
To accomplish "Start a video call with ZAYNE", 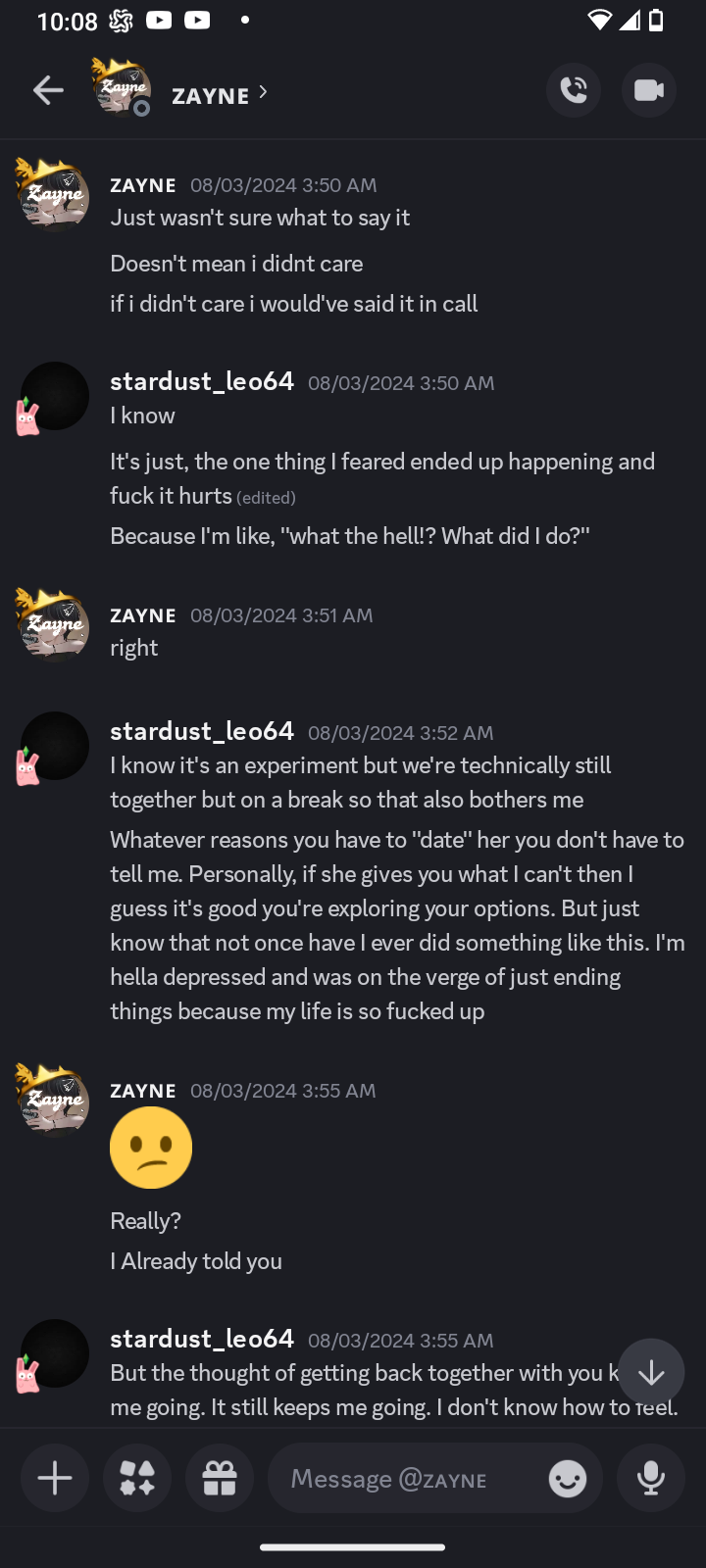I will [x=648, y=91].
